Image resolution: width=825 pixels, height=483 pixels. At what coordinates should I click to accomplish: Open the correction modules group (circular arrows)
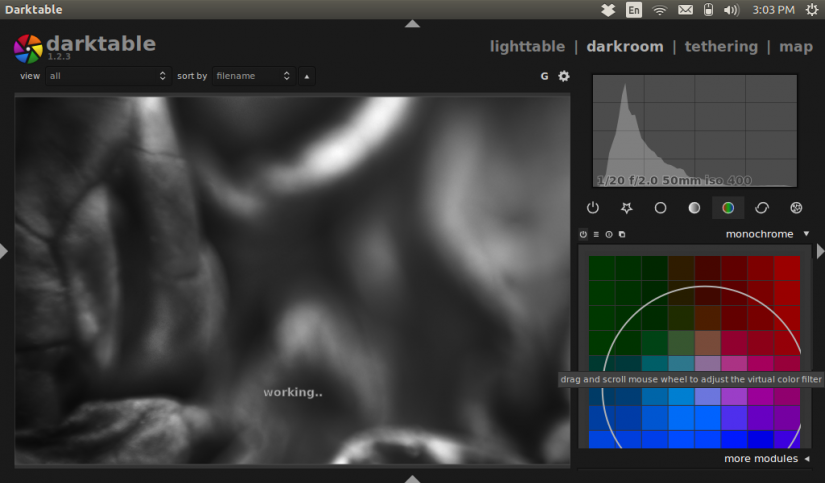pos(762,208)
